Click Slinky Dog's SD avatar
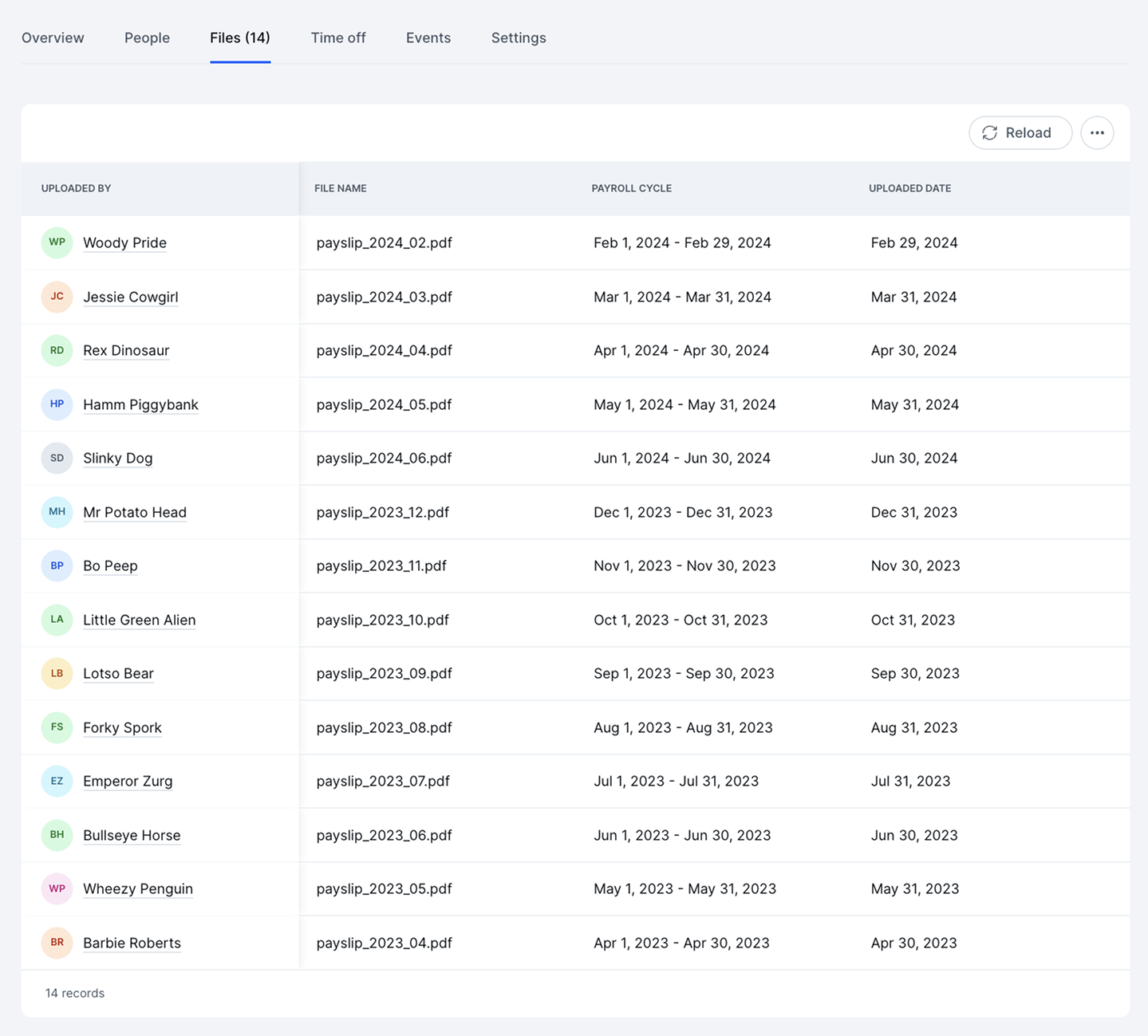 [57, 458]
